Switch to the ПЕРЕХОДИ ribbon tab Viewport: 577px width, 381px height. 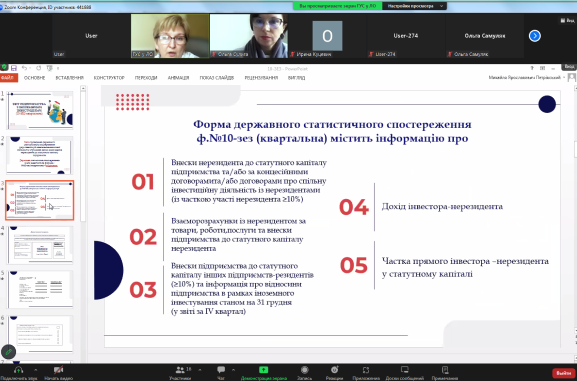click(x=146, y=78)
